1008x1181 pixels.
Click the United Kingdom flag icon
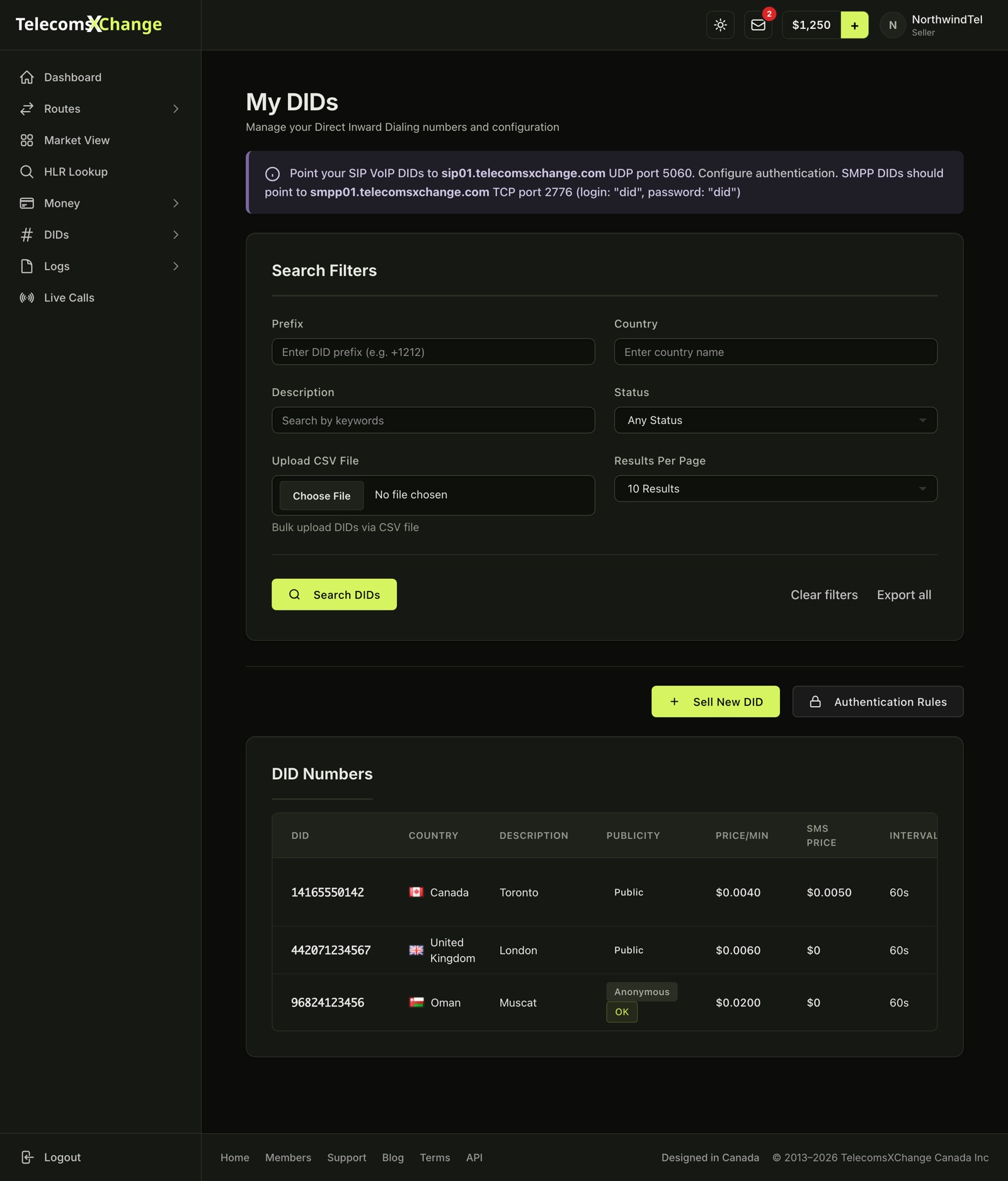(x=416, y=950)
